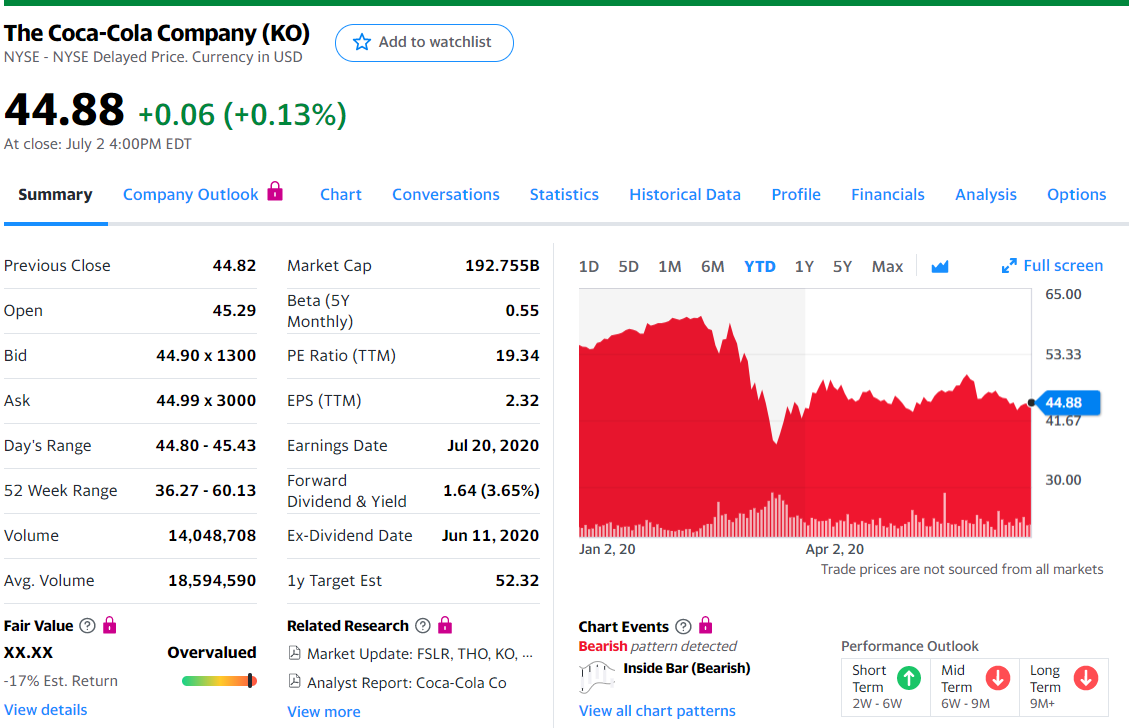Screen dimensions: 1129x728
Task: Click the Fair Value overvalued gauge bar
Action: pos(219,680)
